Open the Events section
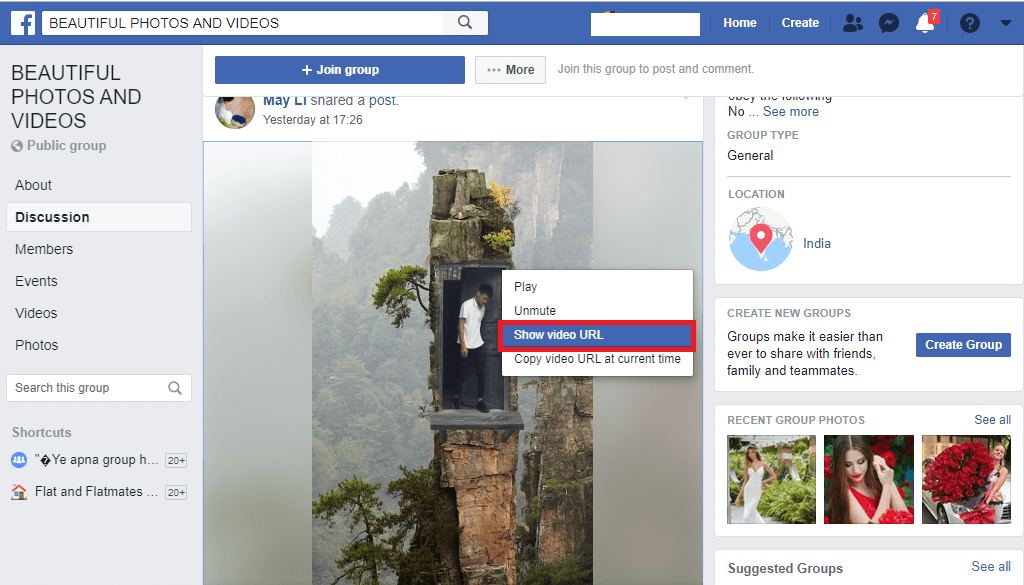Viewport: 1024px width, 585px height. click(36, 281)
